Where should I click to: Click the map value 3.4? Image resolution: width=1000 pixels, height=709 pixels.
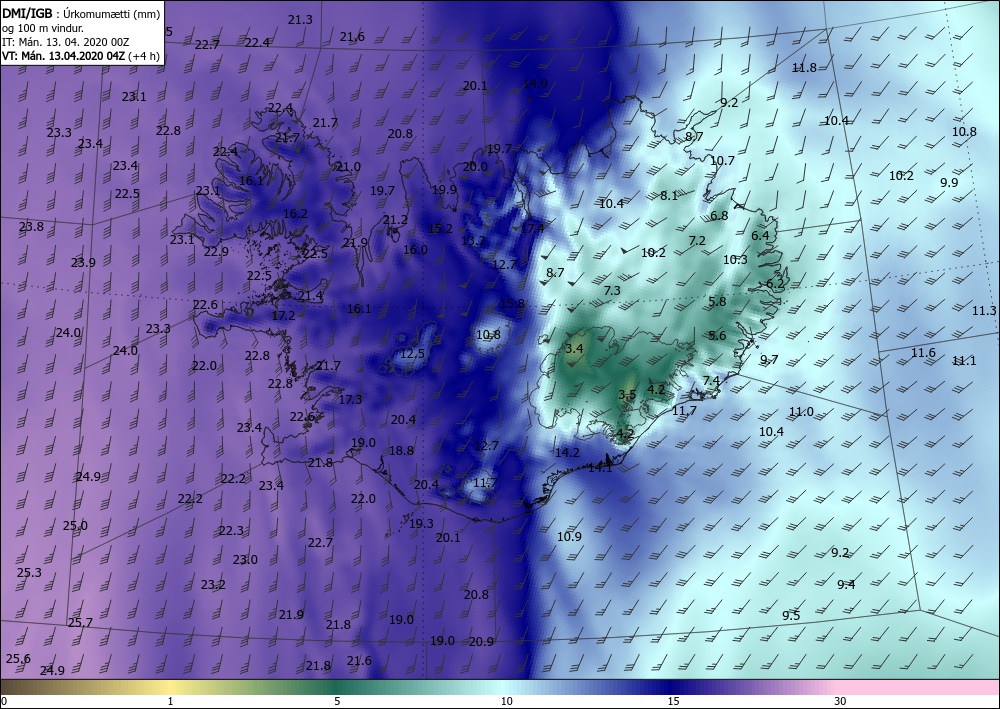[x=575, y=348]
